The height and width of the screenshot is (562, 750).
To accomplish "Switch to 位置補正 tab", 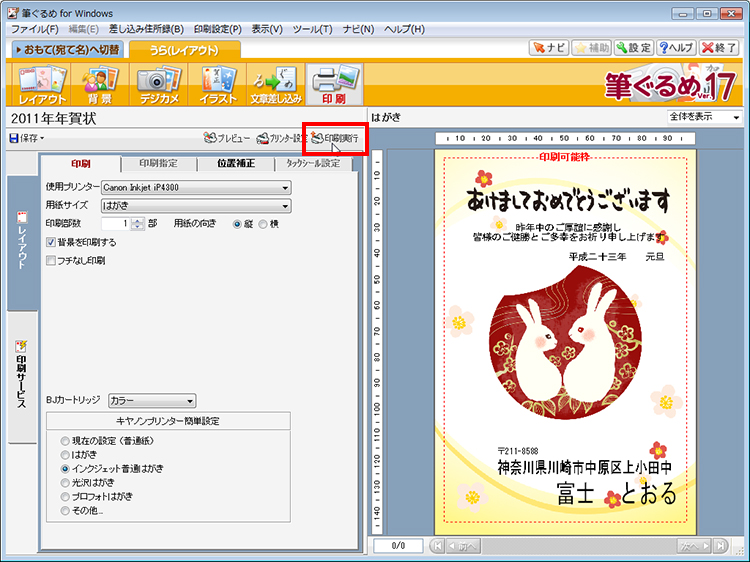I will 236,164.
